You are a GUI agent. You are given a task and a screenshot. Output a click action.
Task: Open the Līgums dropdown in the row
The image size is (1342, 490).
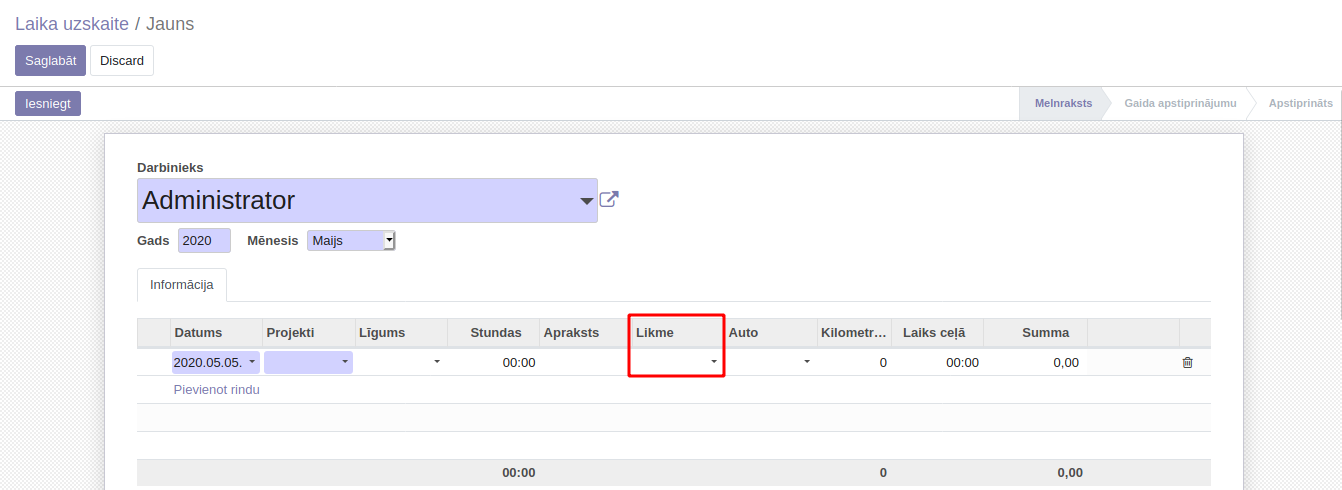[x=399, y=362]
